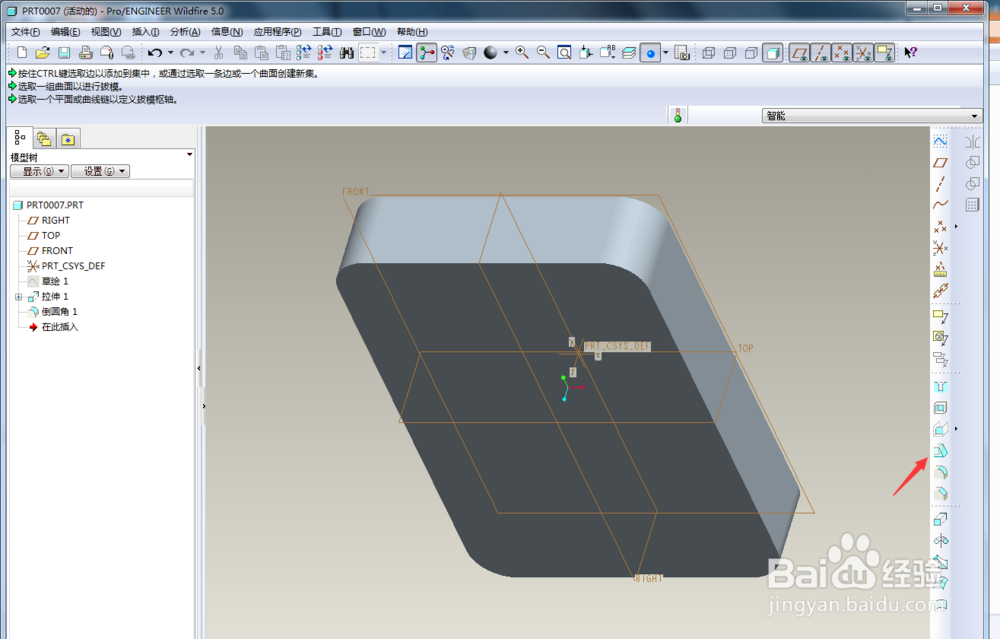
Task: Toggle annotation display
Action: click(x=885, y=53)
